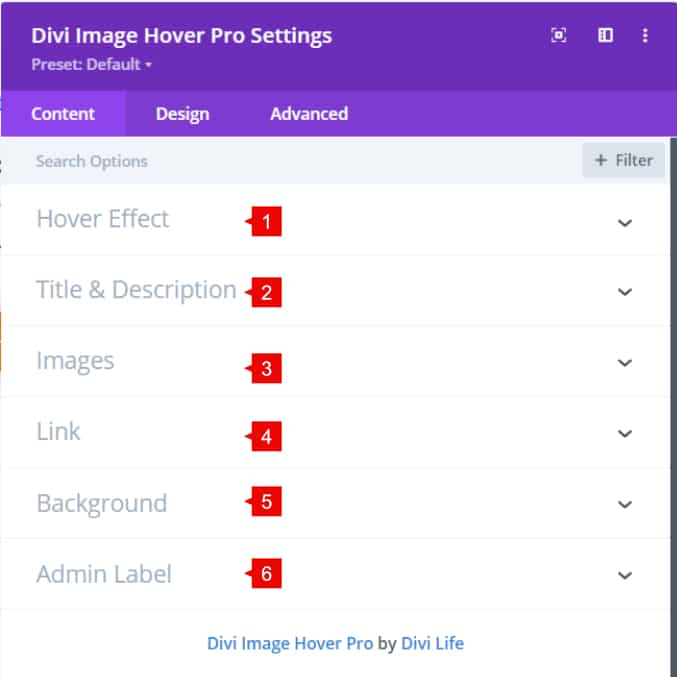
Task: Expand the Link section chevron
Action: coord(625,433)
